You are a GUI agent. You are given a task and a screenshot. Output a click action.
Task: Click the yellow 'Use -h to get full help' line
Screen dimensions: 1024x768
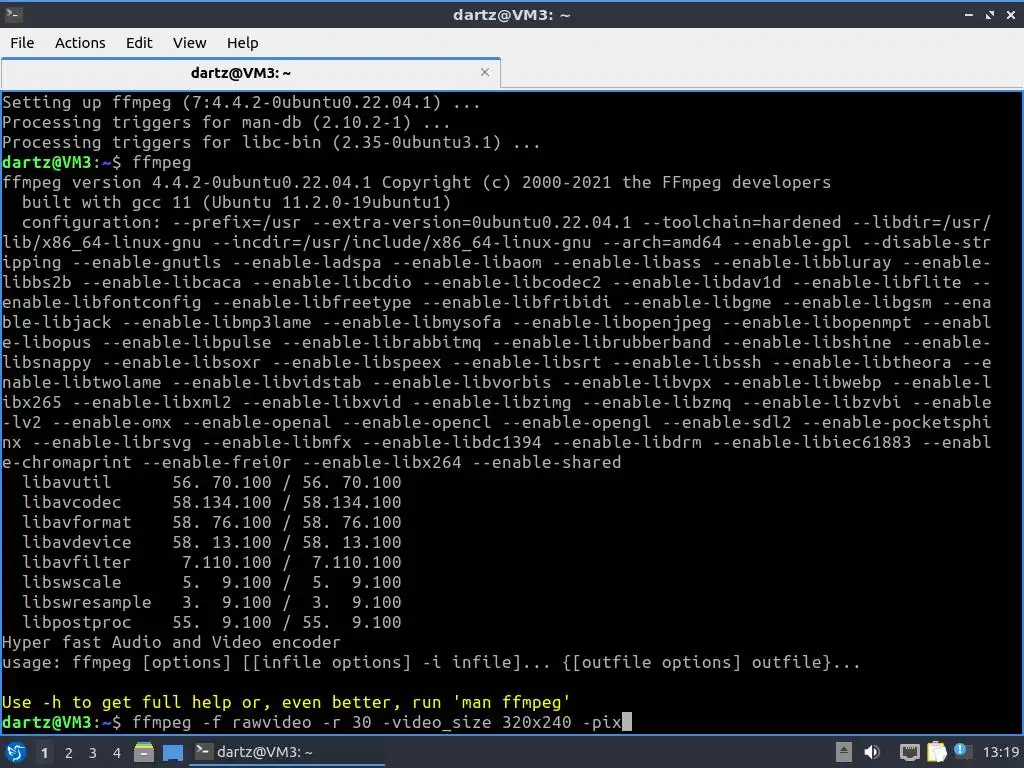pos(286,703)
